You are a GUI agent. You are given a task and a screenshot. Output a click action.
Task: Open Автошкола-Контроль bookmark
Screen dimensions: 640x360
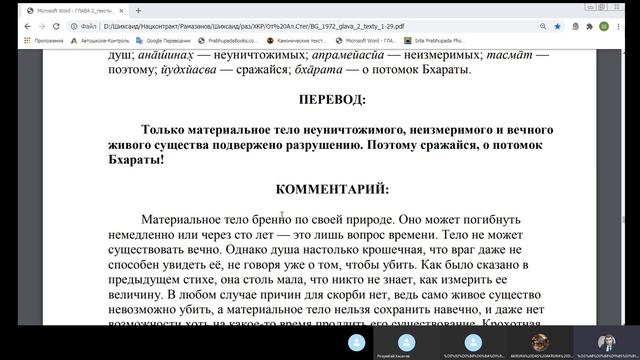[100, 40]
